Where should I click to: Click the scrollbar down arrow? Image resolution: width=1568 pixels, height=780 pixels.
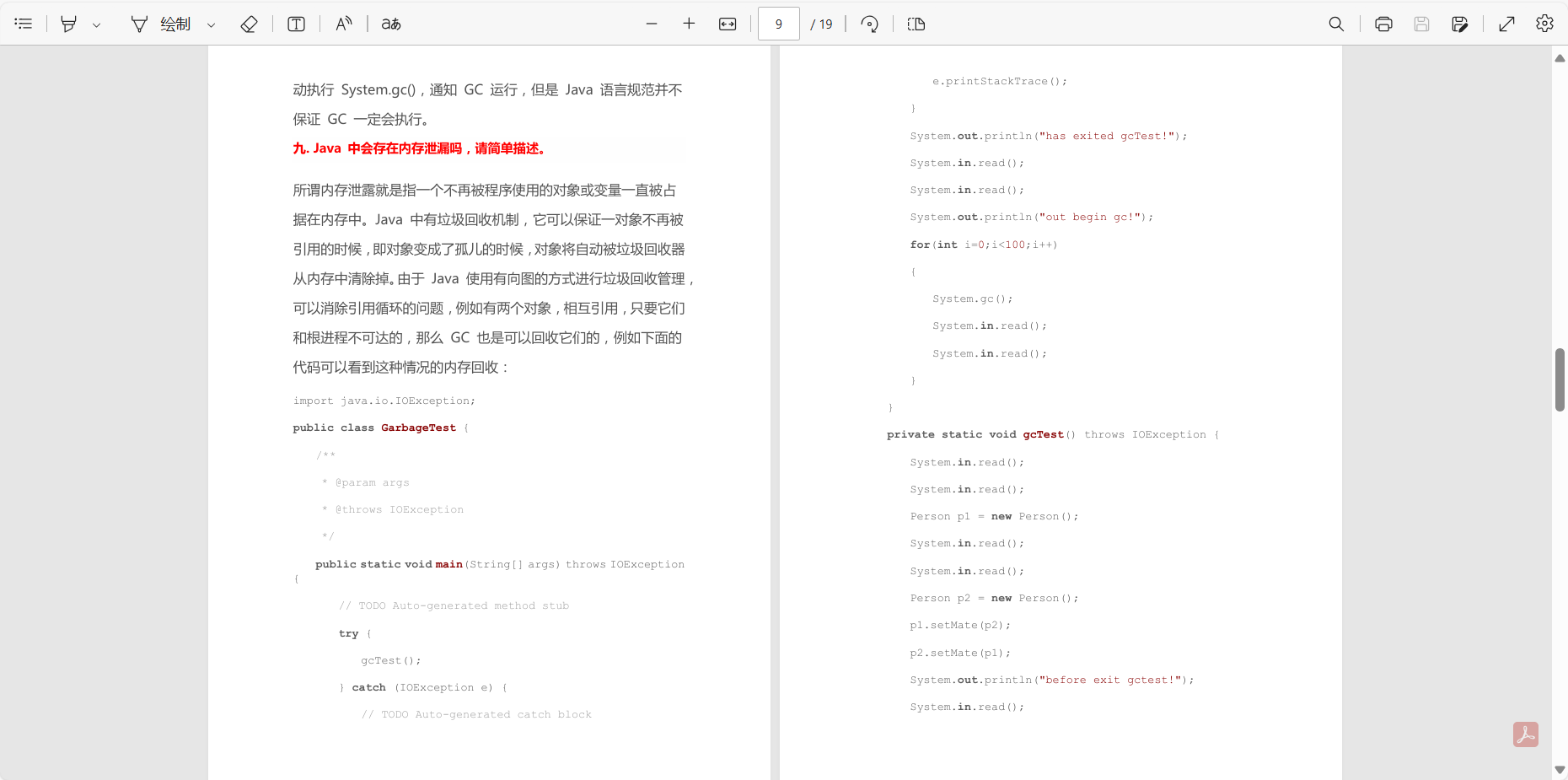(x=1560, y=770)
